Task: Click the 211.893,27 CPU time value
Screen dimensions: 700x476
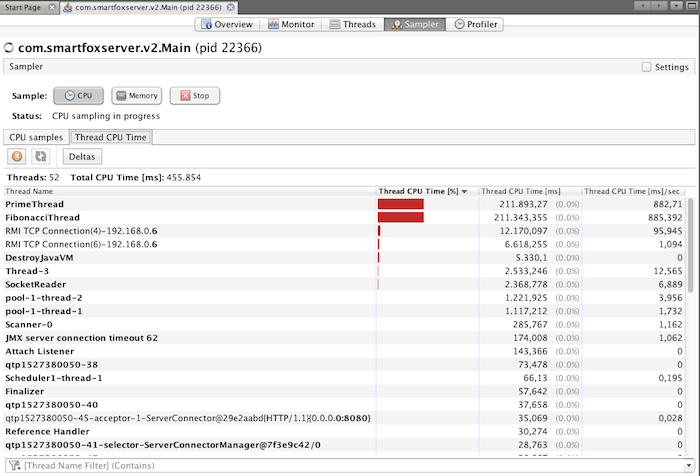Action: click(523, 204)
